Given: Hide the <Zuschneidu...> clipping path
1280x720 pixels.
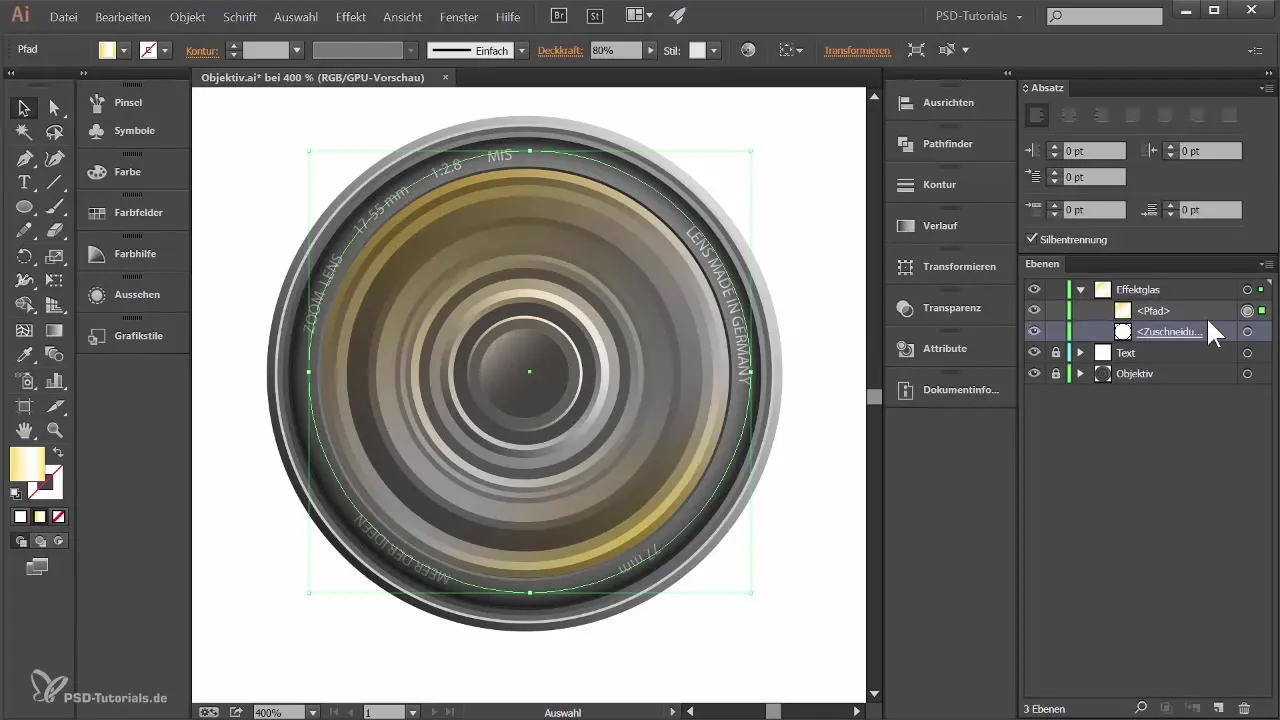Looking at the screenshot, I should [1034, 331].
